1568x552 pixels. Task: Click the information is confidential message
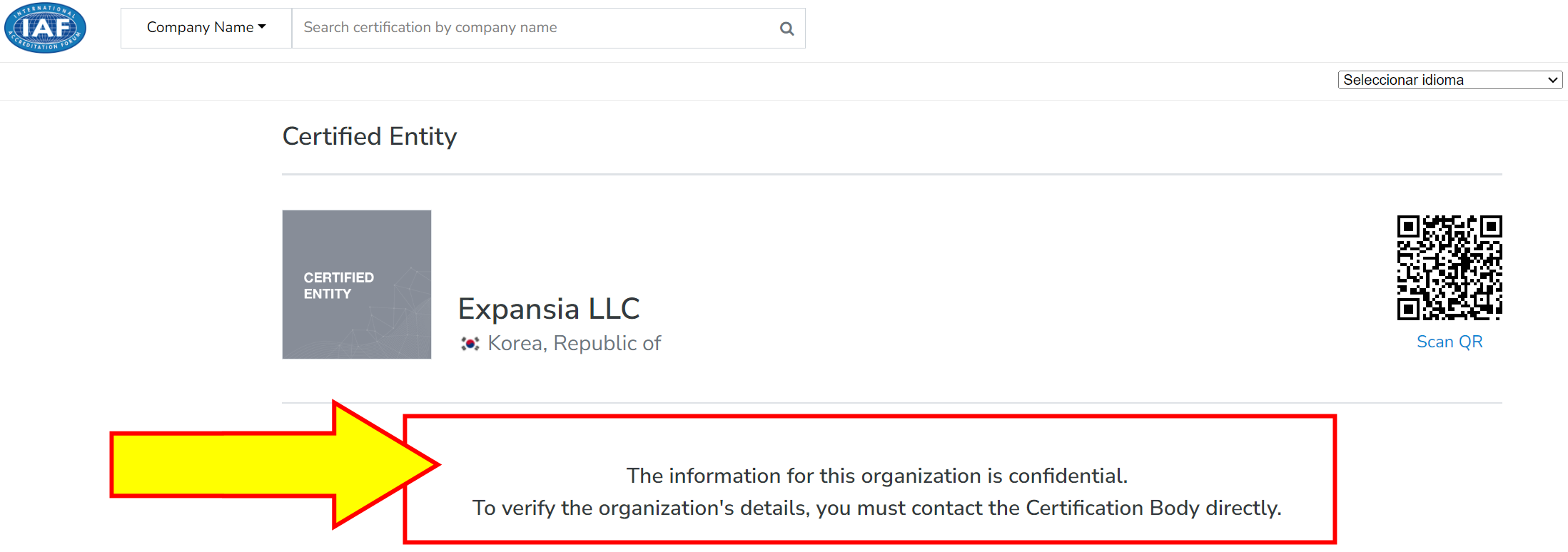click(876, 476)
